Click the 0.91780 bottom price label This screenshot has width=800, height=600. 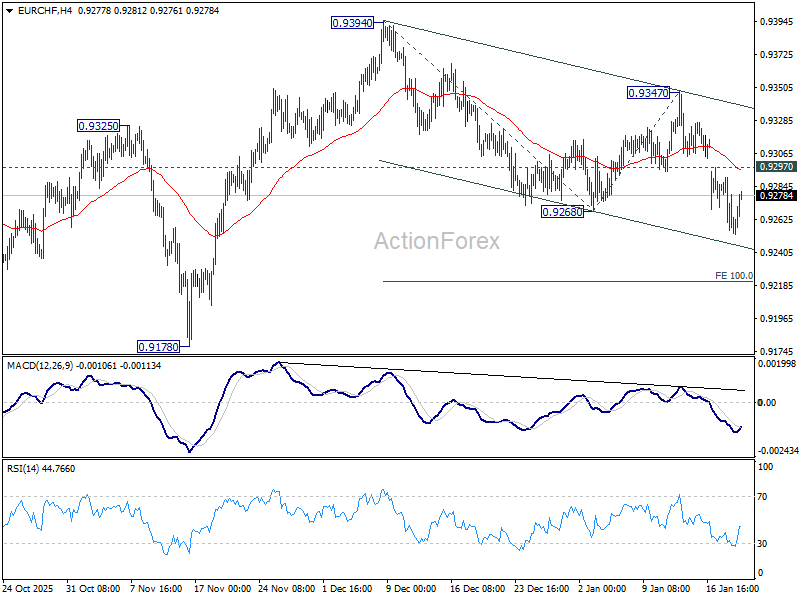pyautogui.click(x=159, y=347)
